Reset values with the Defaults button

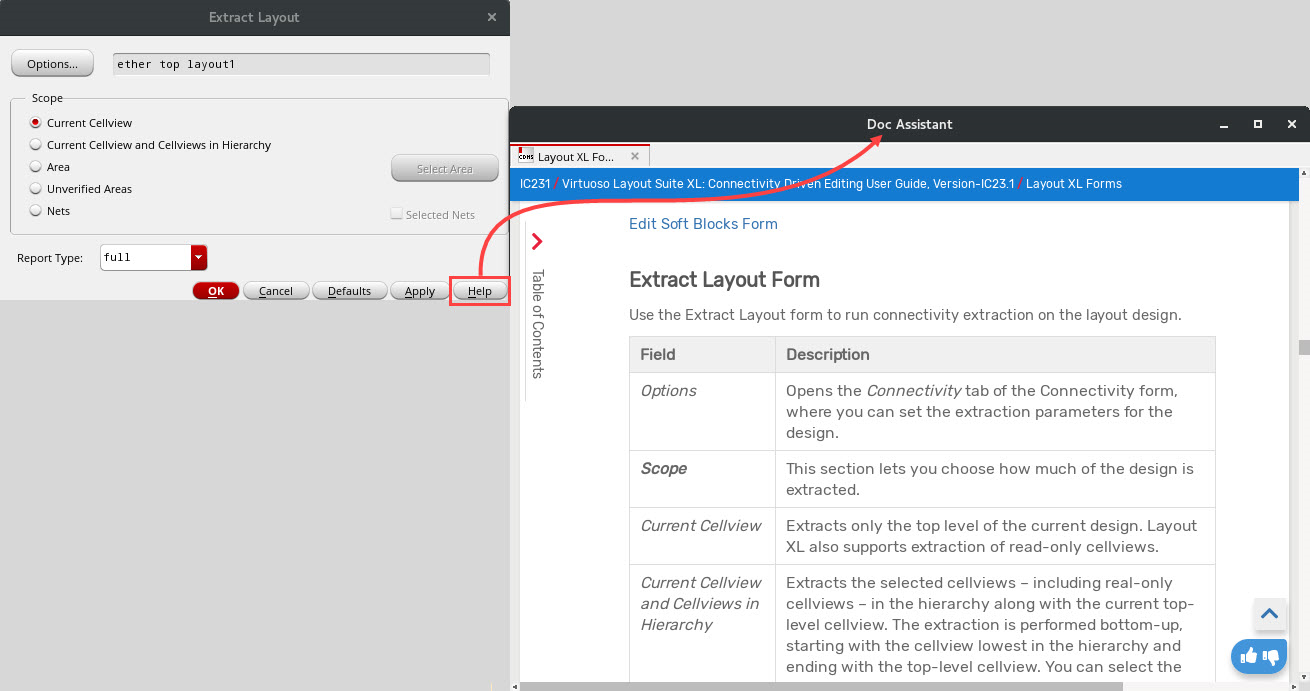click(350, 291)
